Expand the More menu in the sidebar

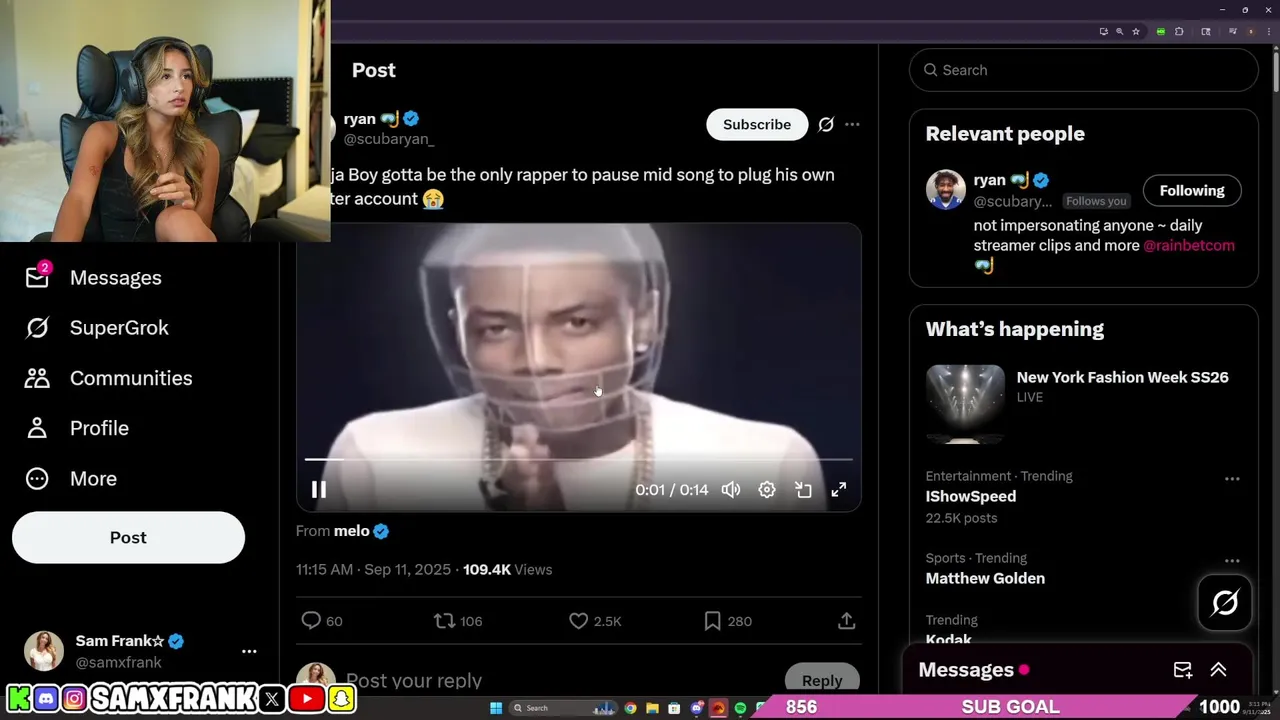[71, 478]
